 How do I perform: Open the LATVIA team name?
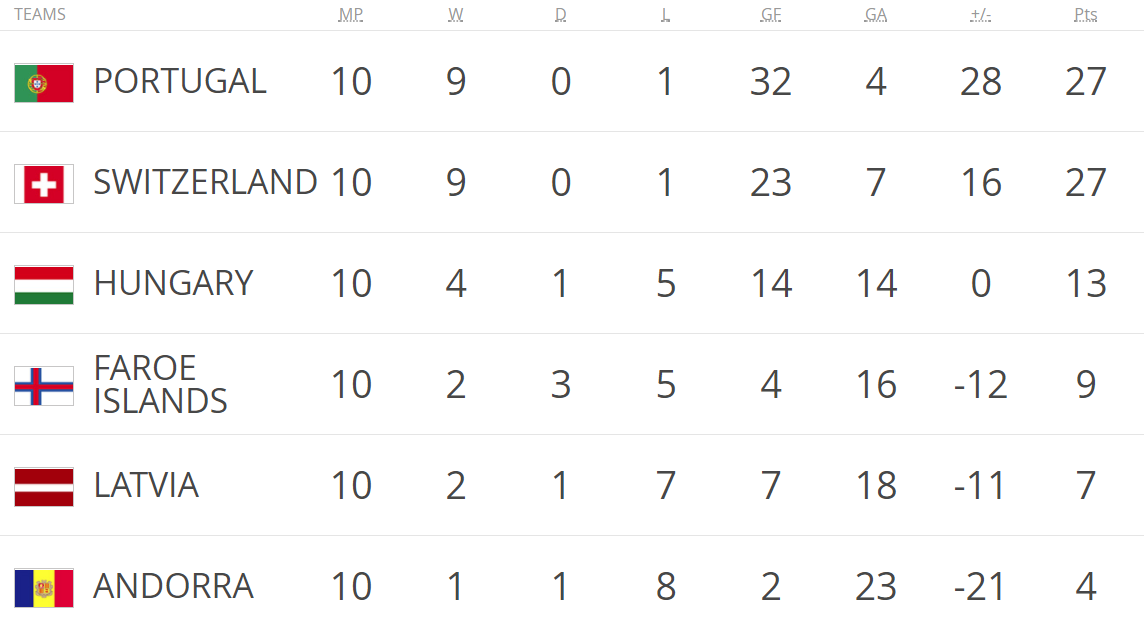tap(146, 485)
